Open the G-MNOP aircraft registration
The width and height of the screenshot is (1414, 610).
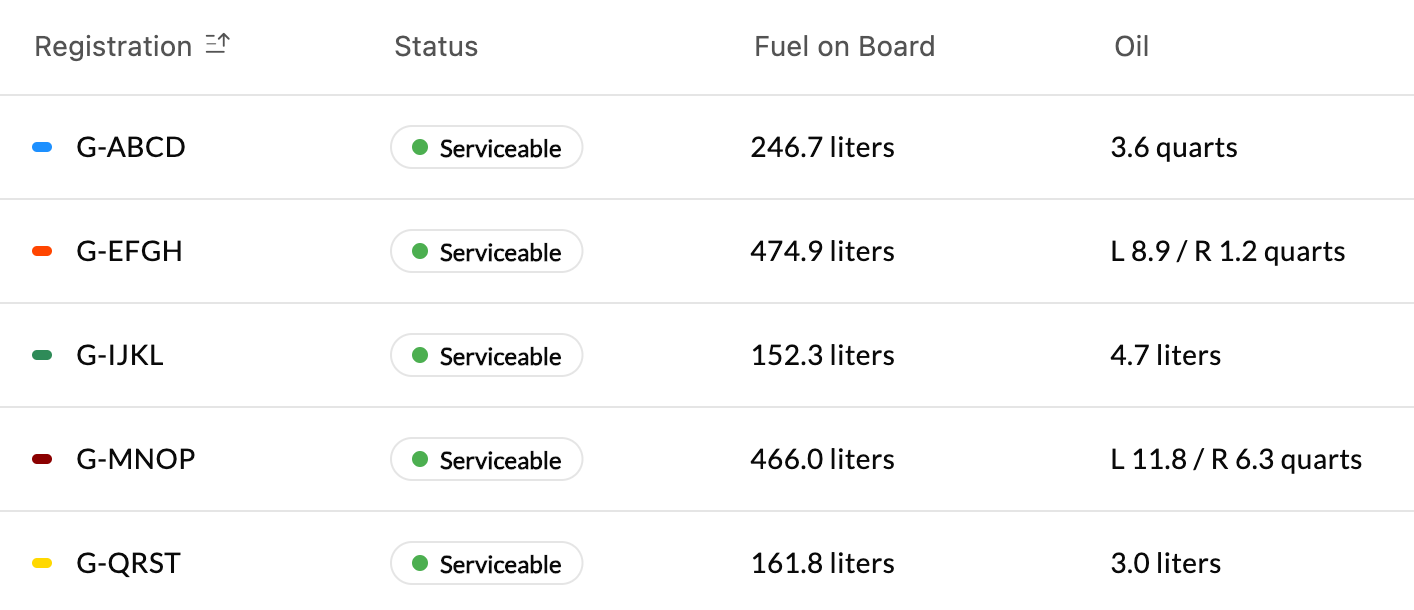click(136, 460)
